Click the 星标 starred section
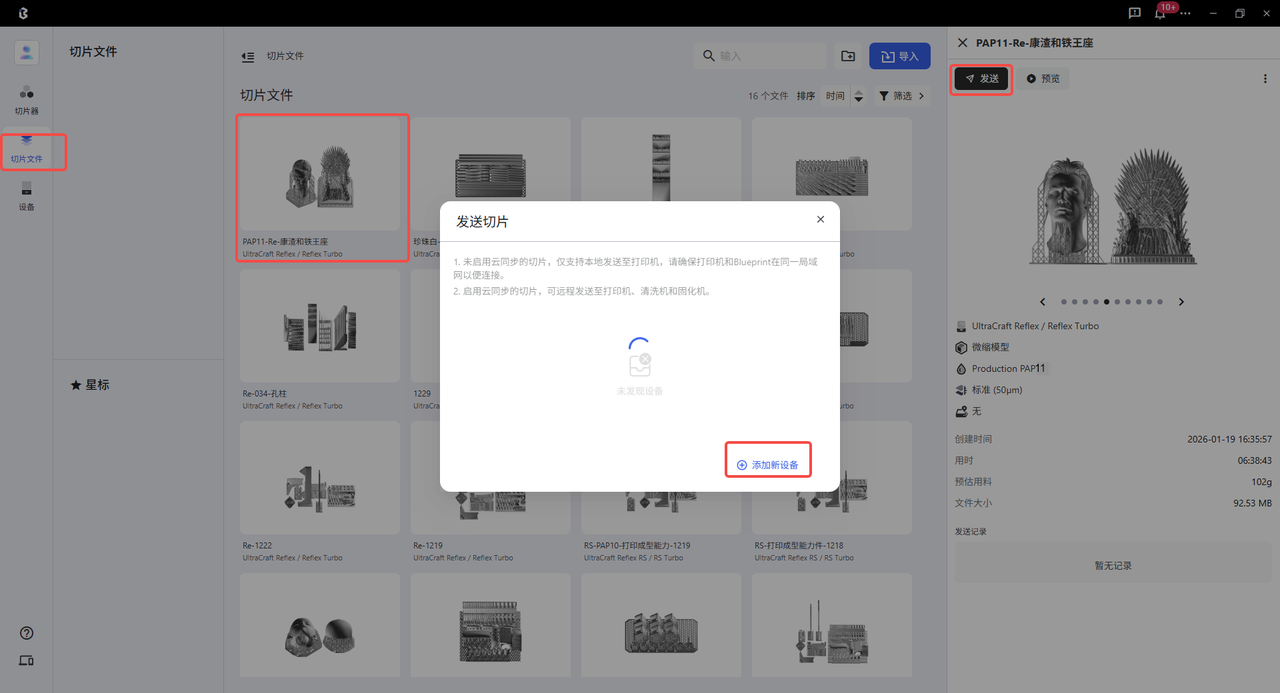1280x693 pixels. coord(90,385)
